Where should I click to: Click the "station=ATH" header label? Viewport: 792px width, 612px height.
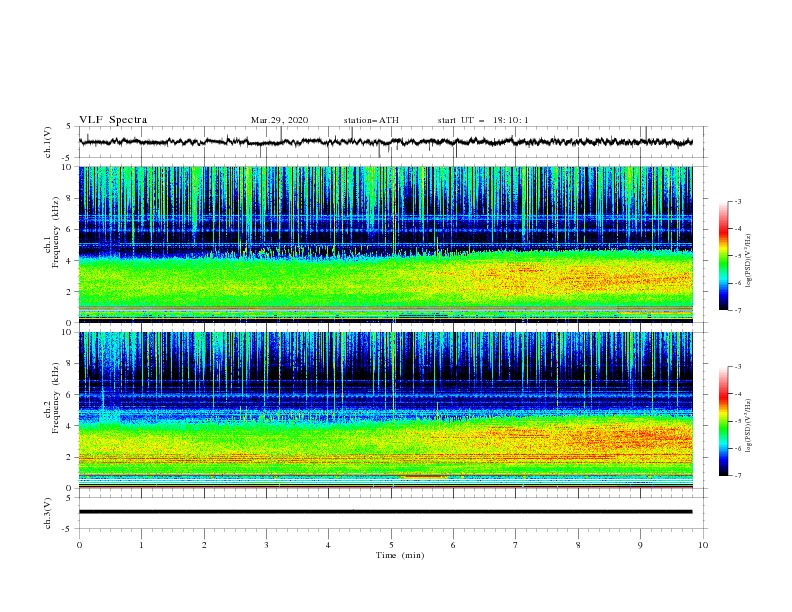(371, 120)
